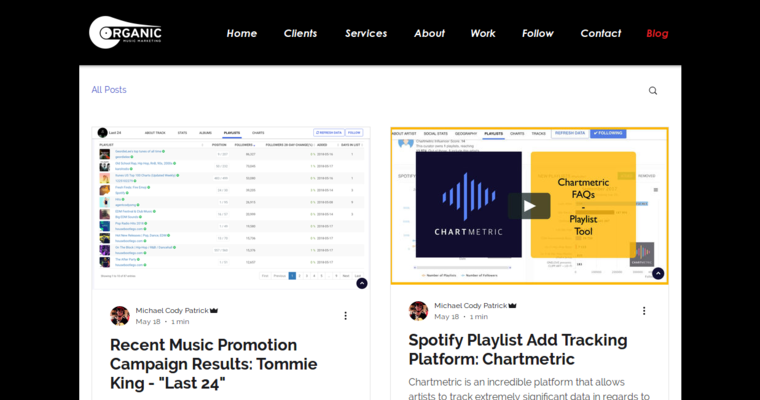760x400 pixels.
Task: Select the Blog navigation item
Action: pos(657,33)
